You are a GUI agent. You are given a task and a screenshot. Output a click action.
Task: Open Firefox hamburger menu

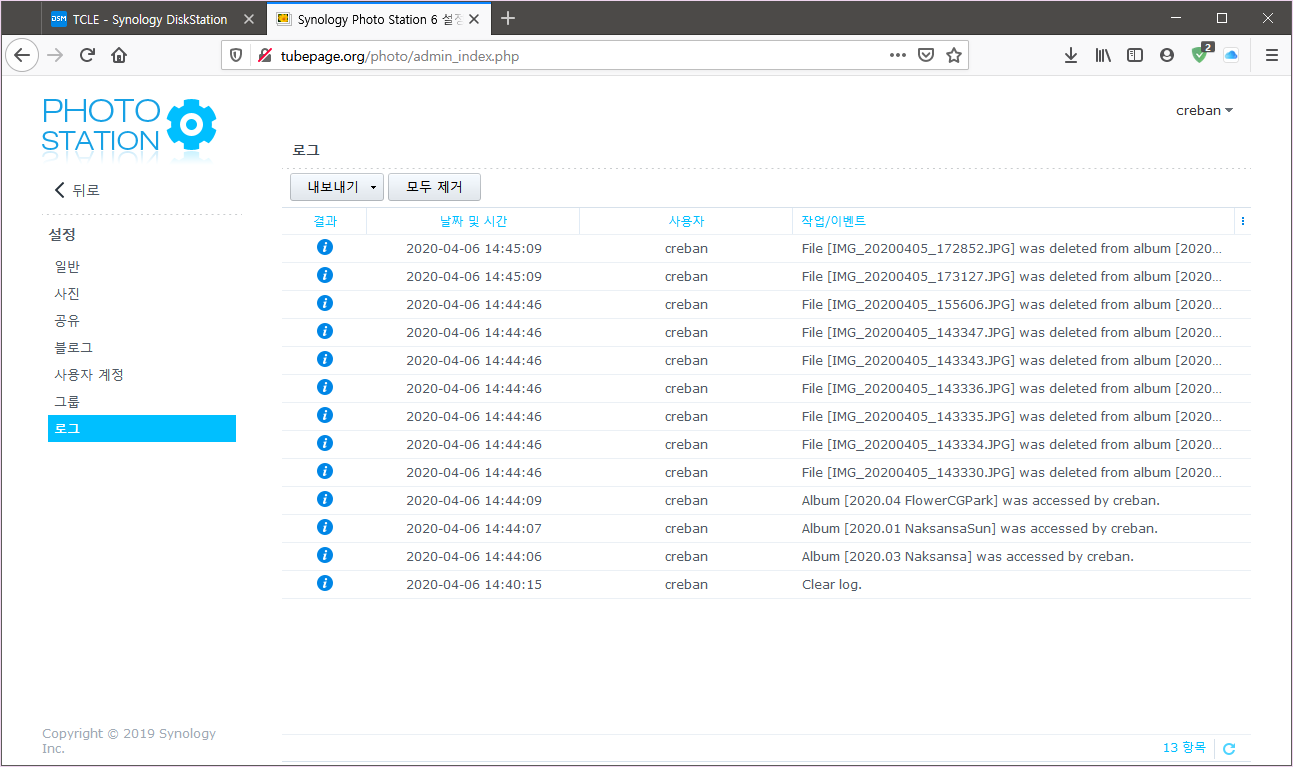pos(1272,56)
